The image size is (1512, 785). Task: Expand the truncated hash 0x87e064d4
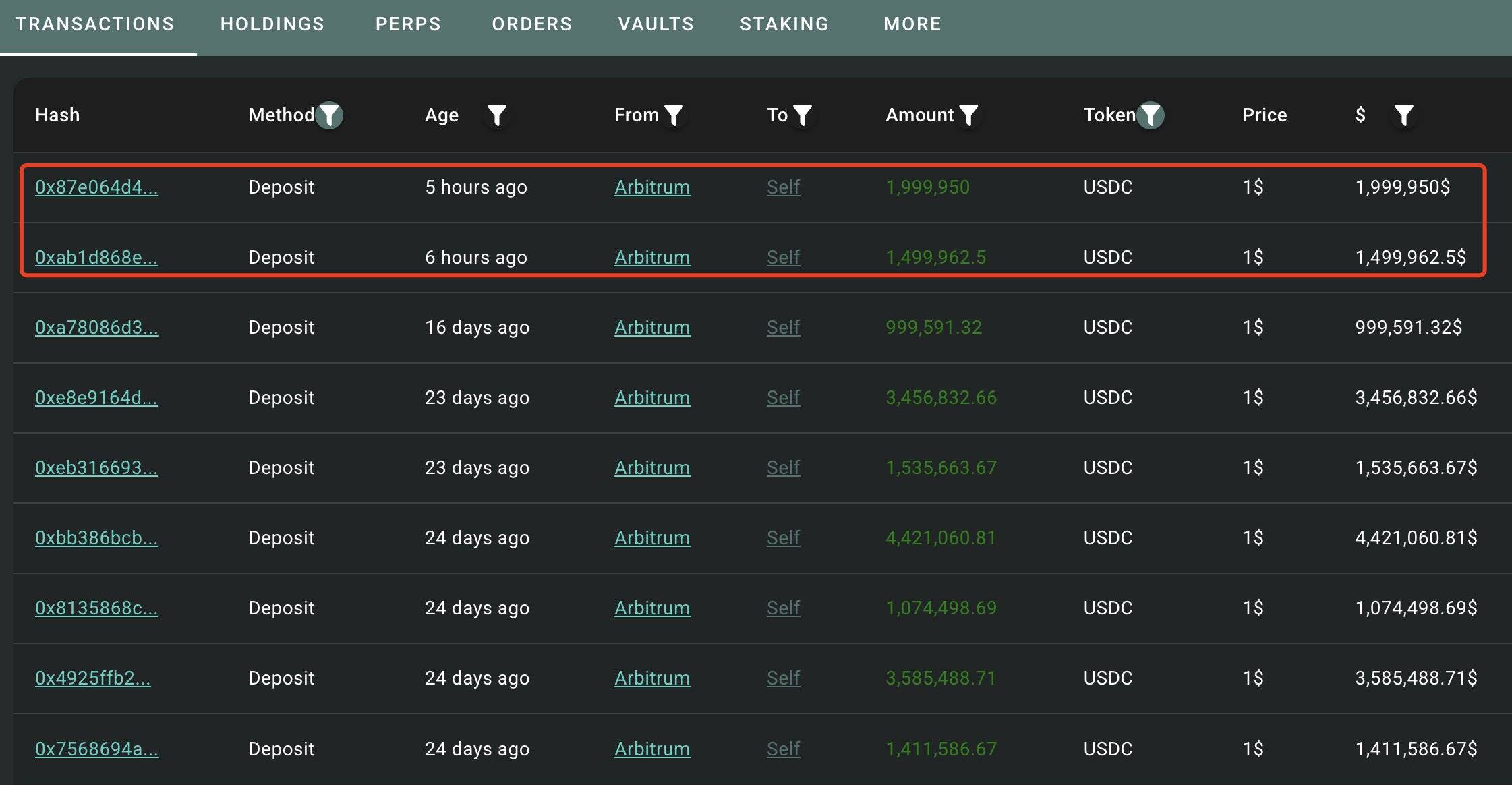pos(97,187)
